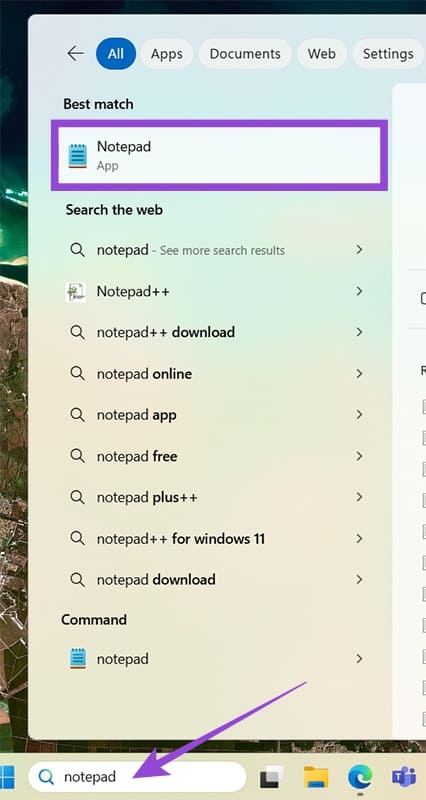
Task: Click the back arrow in search panel
Action: pyautogui.click(x=76, y=53)
